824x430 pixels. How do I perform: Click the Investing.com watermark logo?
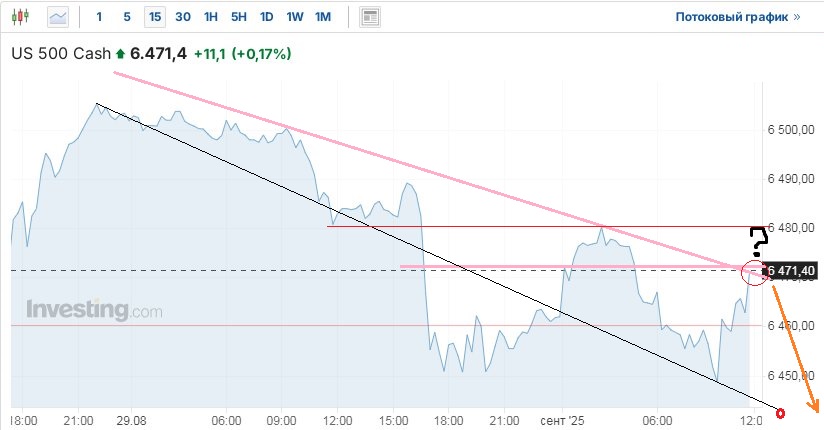point(94,310)
